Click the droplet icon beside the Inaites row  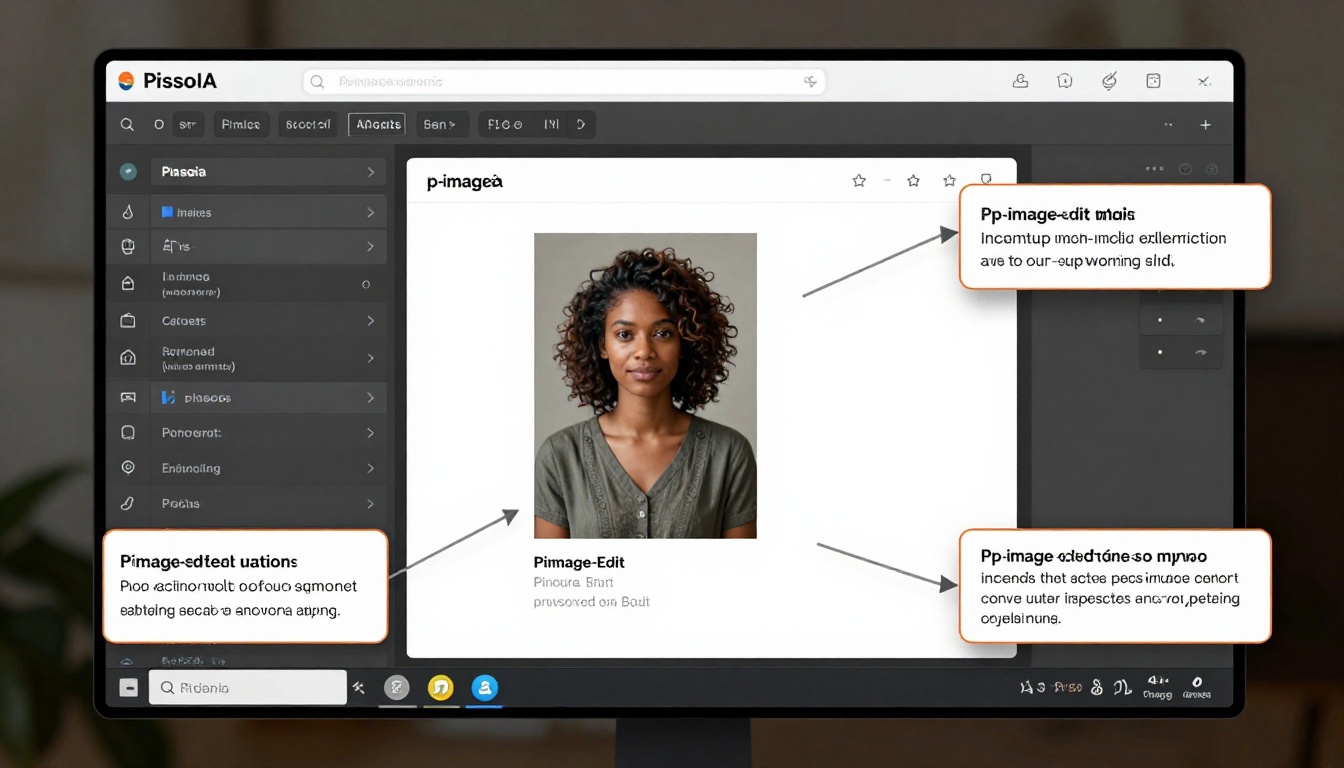pos(127,212)
